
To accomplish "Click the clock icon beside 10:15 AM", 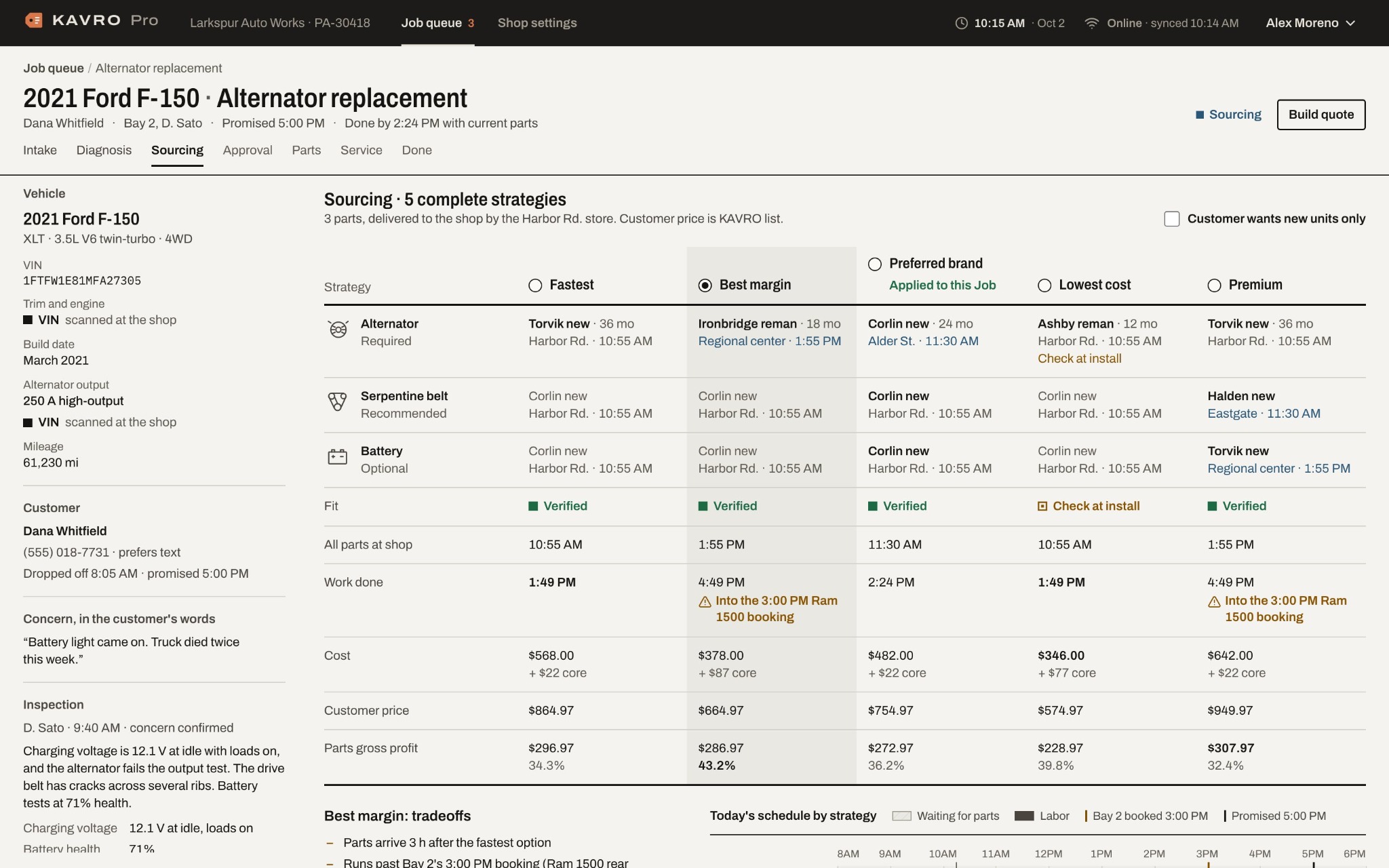I will tap(961, 23).
